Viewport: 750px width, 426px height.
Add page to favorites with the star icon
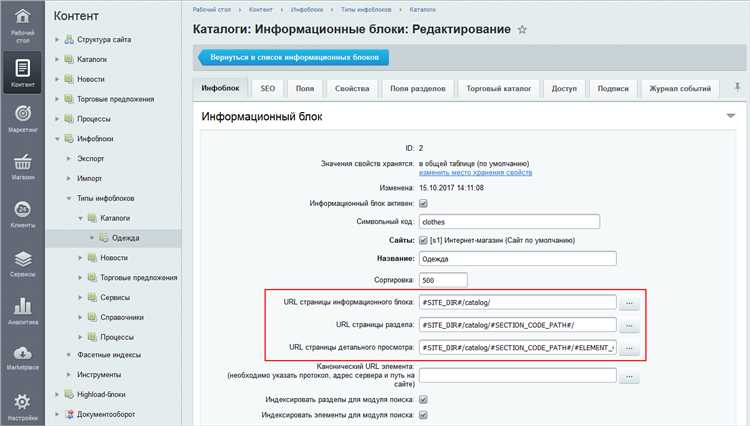coord(522,30)
